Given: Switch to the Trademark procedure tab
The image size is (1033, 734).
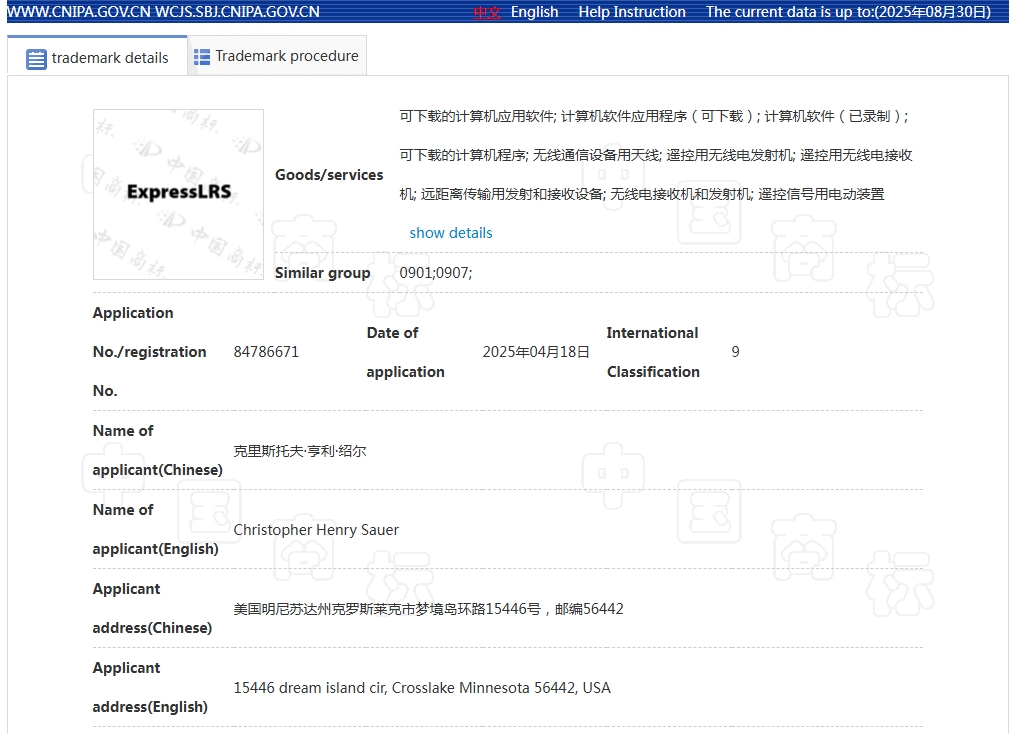Looking at the screenshot, I should coord(286,56).
